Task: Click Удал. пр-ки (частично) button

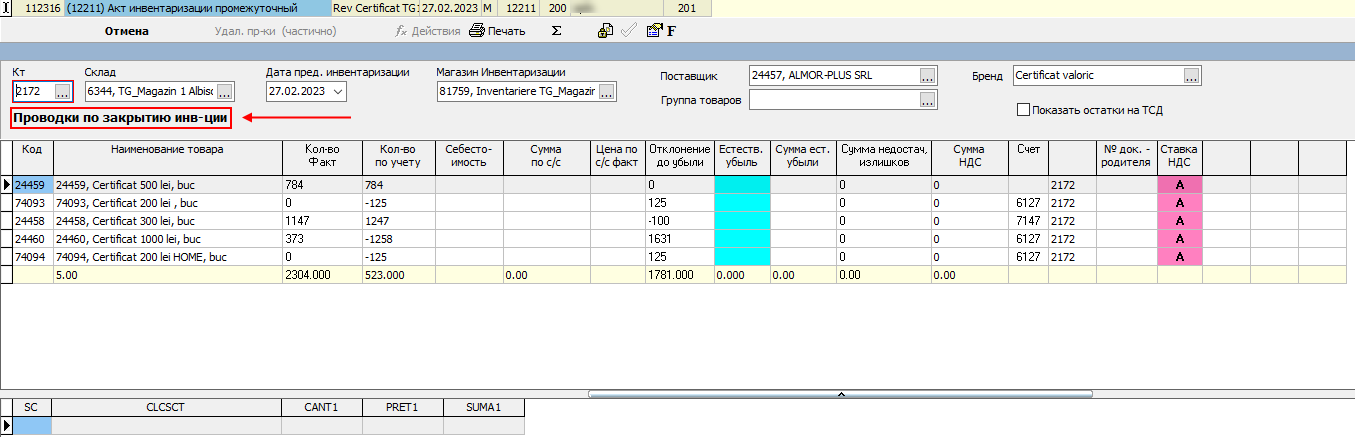Action: pyautogui.click(x=275, y=31)
